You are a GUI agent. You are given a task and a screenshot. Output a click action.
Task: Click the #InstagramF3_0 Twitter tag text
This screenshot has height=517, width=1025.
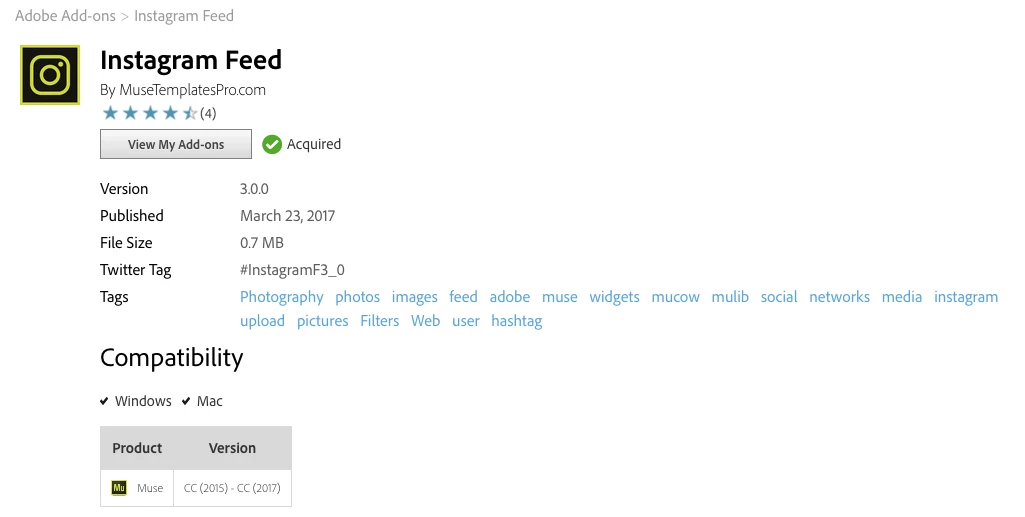pyautogui.click(x=292, y=270)
